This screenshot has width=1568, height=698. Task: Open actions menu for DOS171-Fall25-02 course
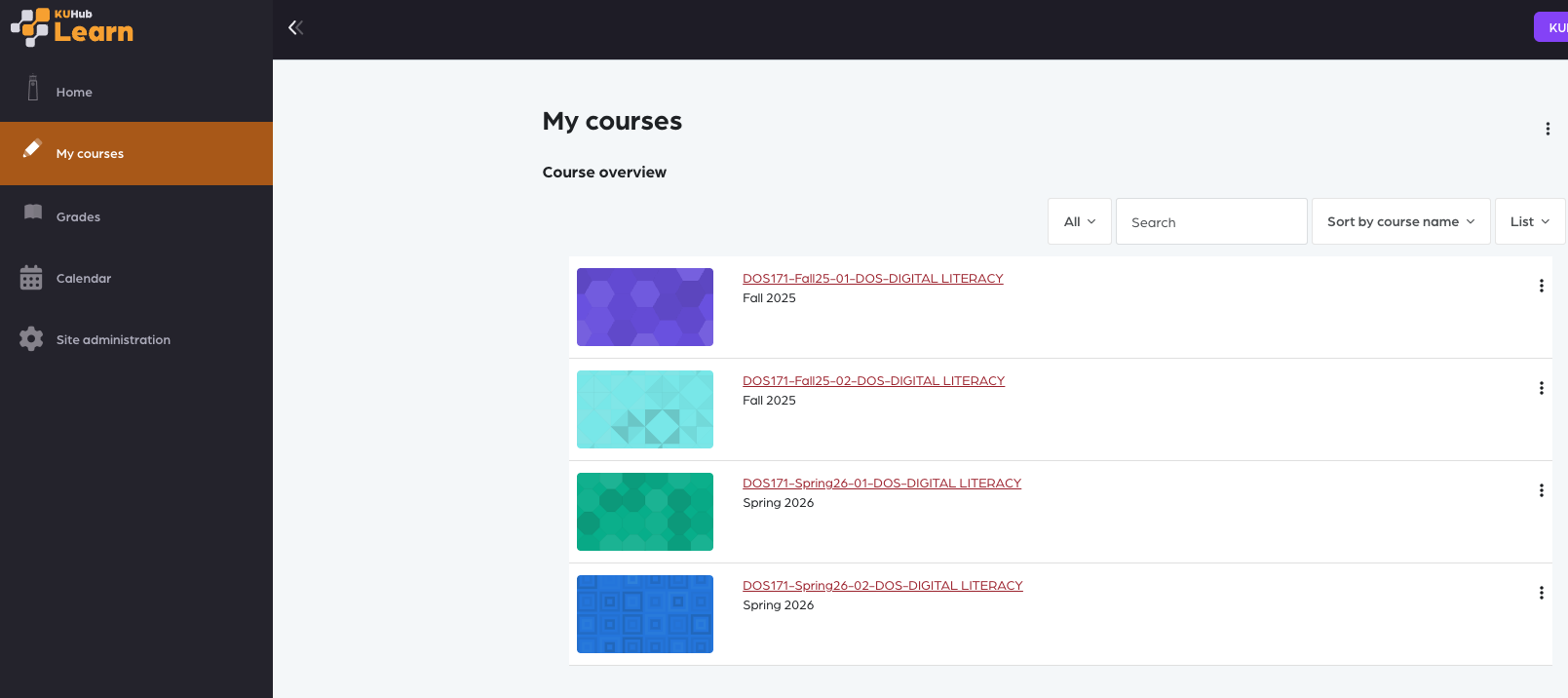[x=1542, y=388]
